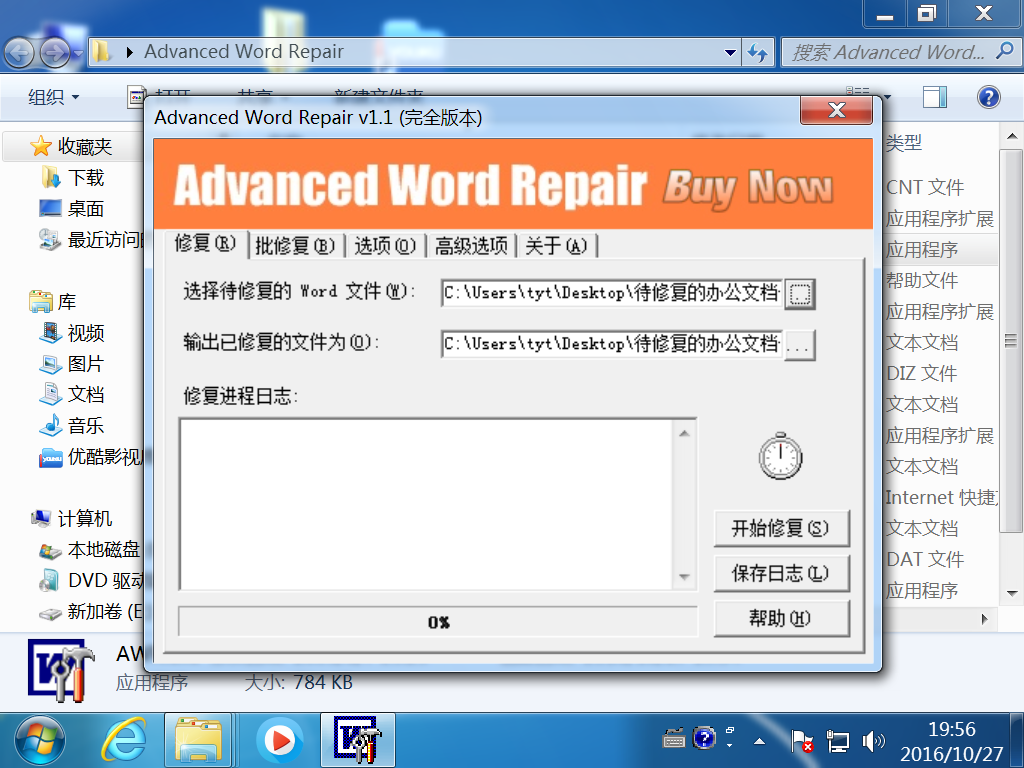Click the Explorer search box

click(900, 52)
